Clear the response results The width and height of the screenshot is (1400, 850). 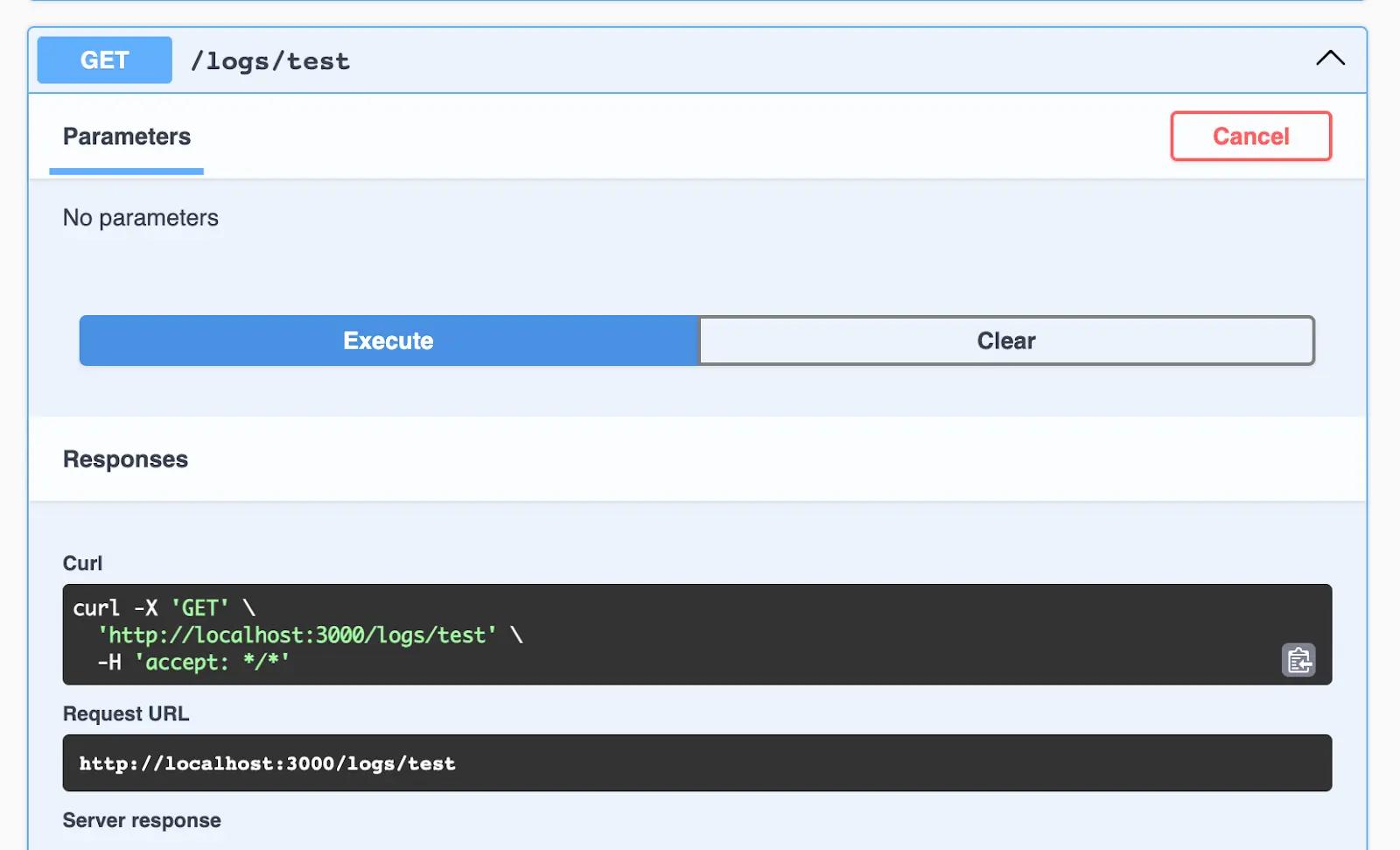click(x=1006, y=341)
